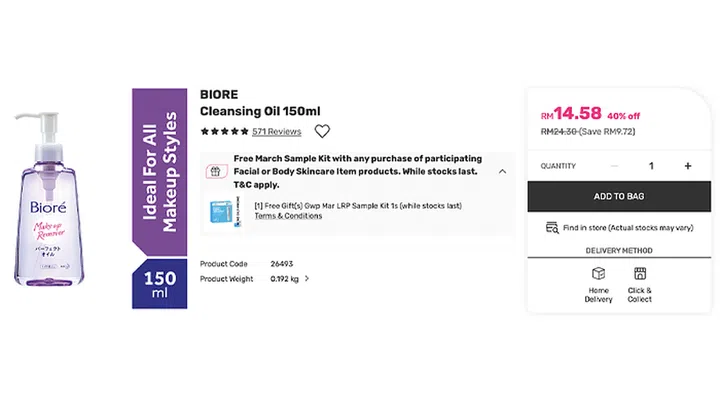Click the Cleansing Oil 150ml product title
This screenshot has height=411, width=720.
260,111
